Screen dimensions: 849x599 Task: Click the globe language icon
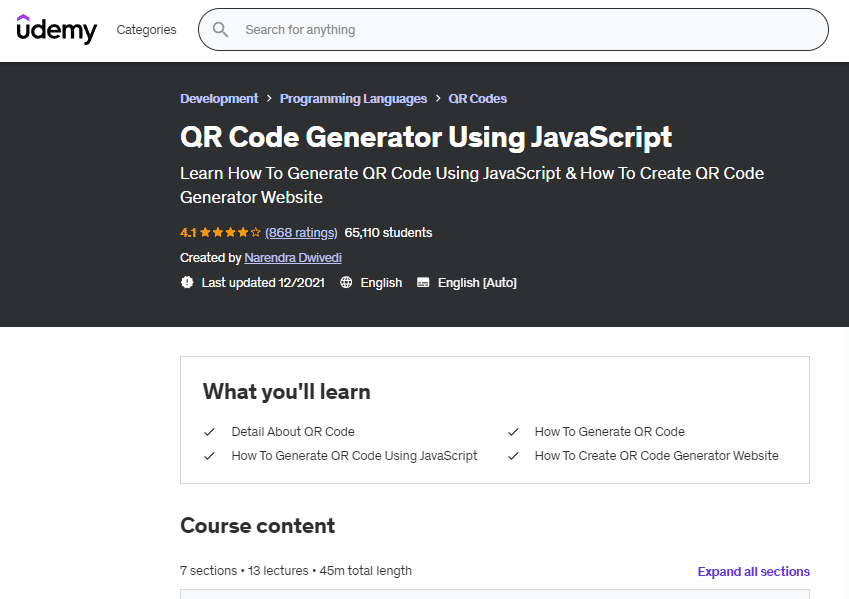[x=346, y=283]
